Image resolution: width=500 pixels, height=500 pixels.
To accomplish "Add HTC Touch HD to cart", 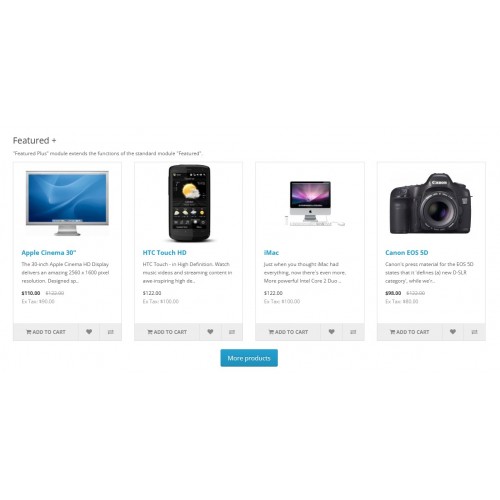I will (x=167, y=332).
